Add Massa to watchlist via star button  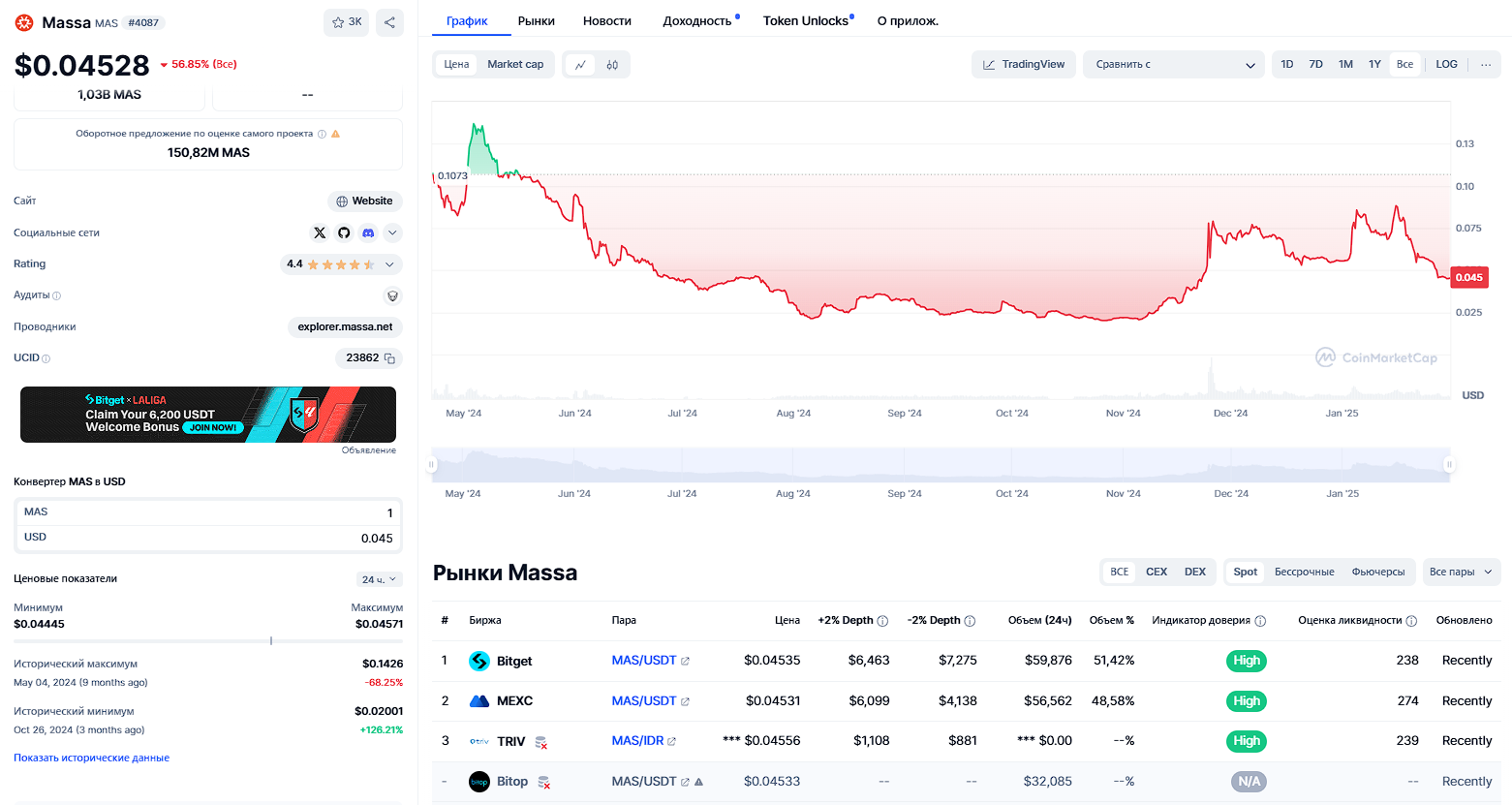346,22
